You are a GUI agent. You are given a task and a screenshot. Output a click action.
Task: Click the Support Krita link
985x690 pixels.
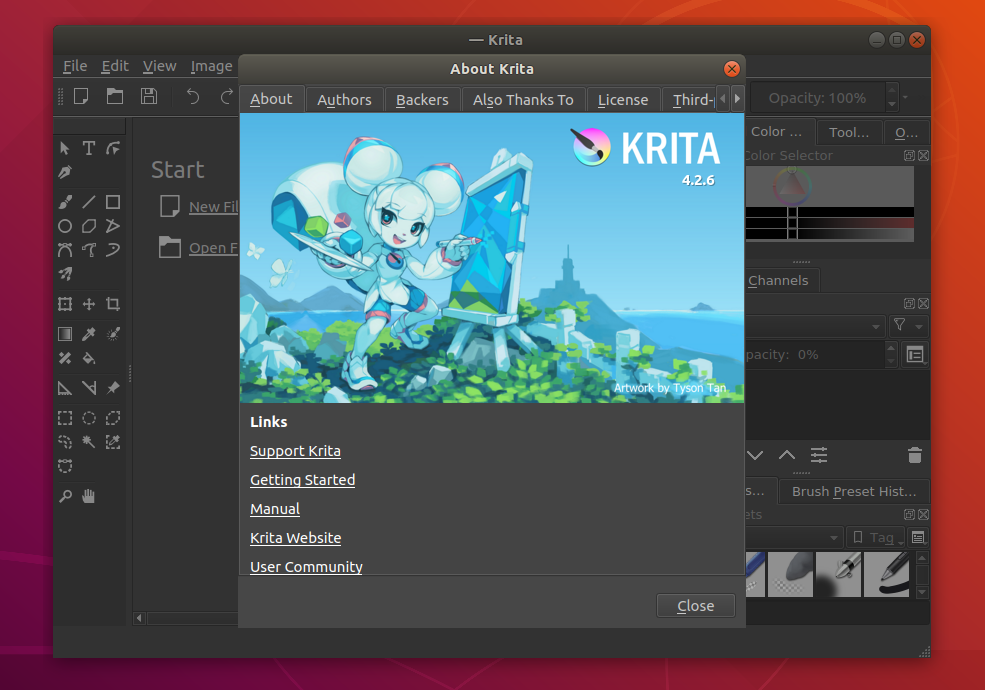295,451
